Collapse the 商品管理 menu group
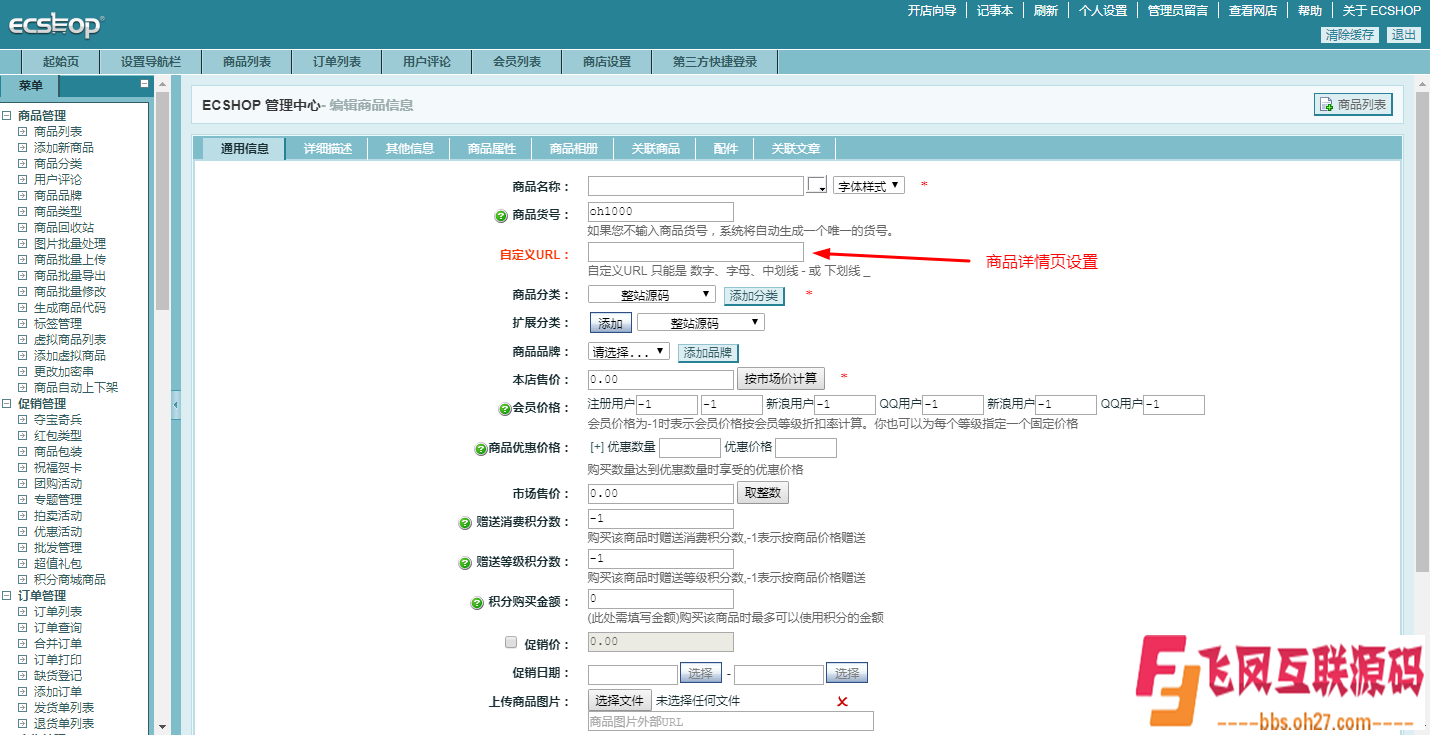Image resolution: width=1430 pixels, height=735 pixels. click(6, 116)
